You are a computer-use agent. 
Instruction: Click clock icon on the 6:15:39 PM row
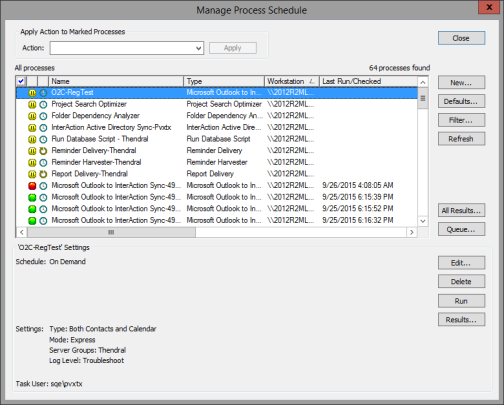pyautogui.click(x=43, y=197)
